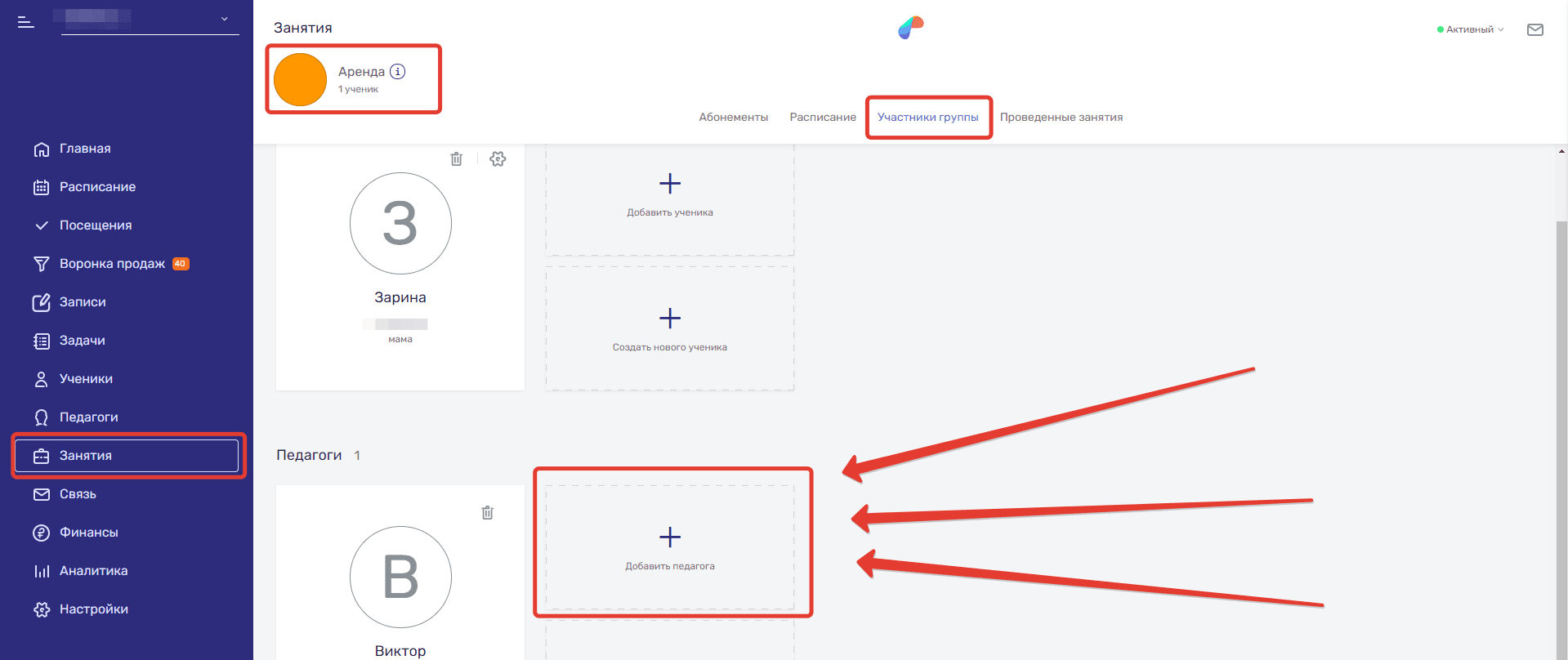Click Создать нового ученика card
The height and width of the screenshot is (660, 1568).
(670, 328)
